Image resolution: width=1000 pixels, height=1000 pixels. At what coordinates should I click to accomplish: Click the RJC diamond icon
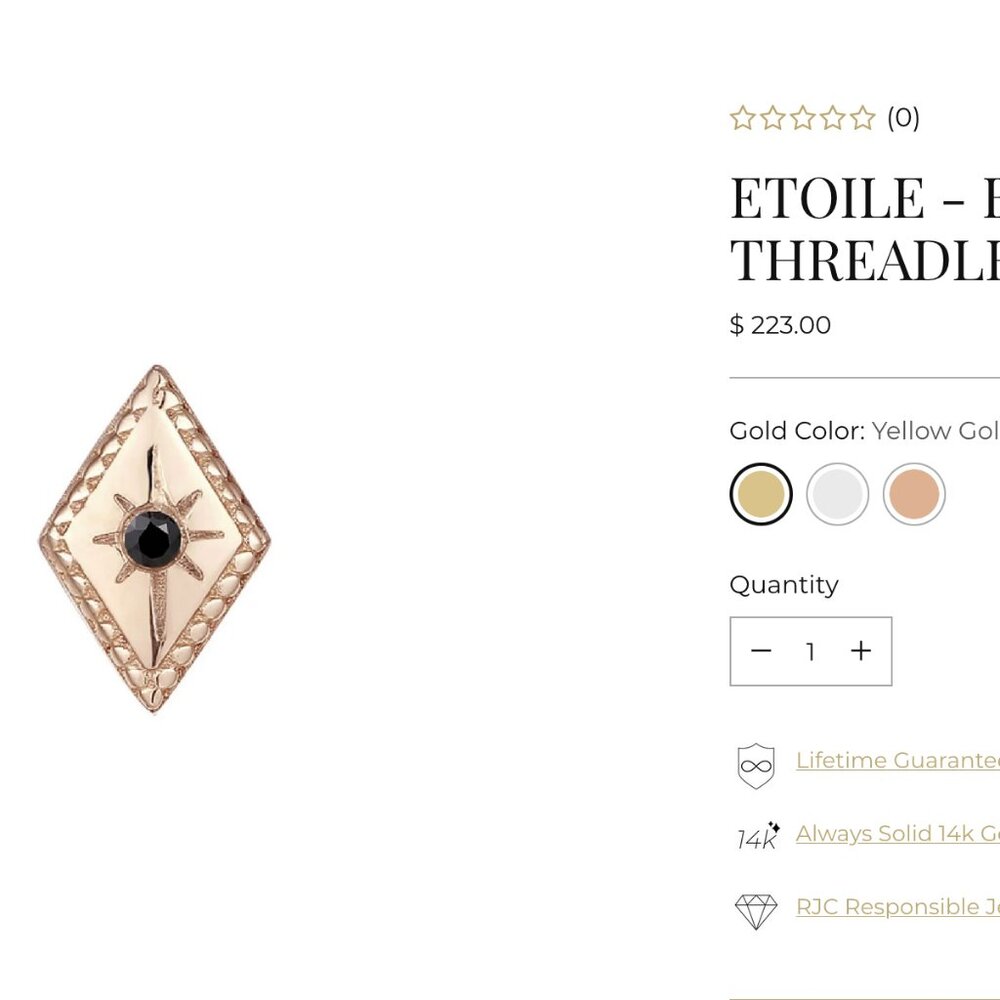coord(756,908)
